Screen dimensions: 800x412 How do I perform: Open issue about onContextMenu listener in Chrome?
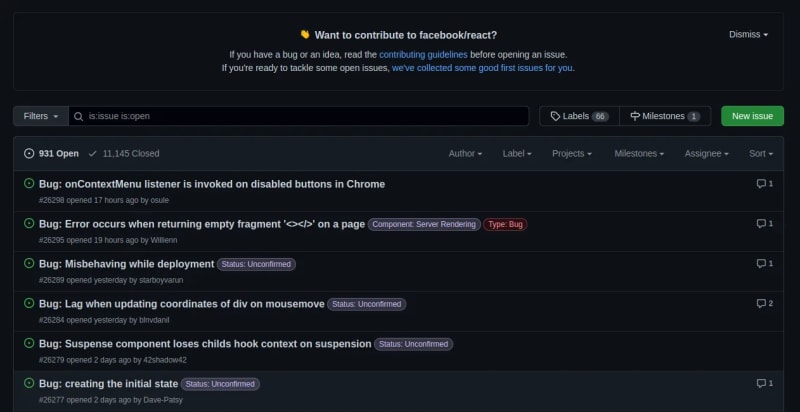click(212, 184)
